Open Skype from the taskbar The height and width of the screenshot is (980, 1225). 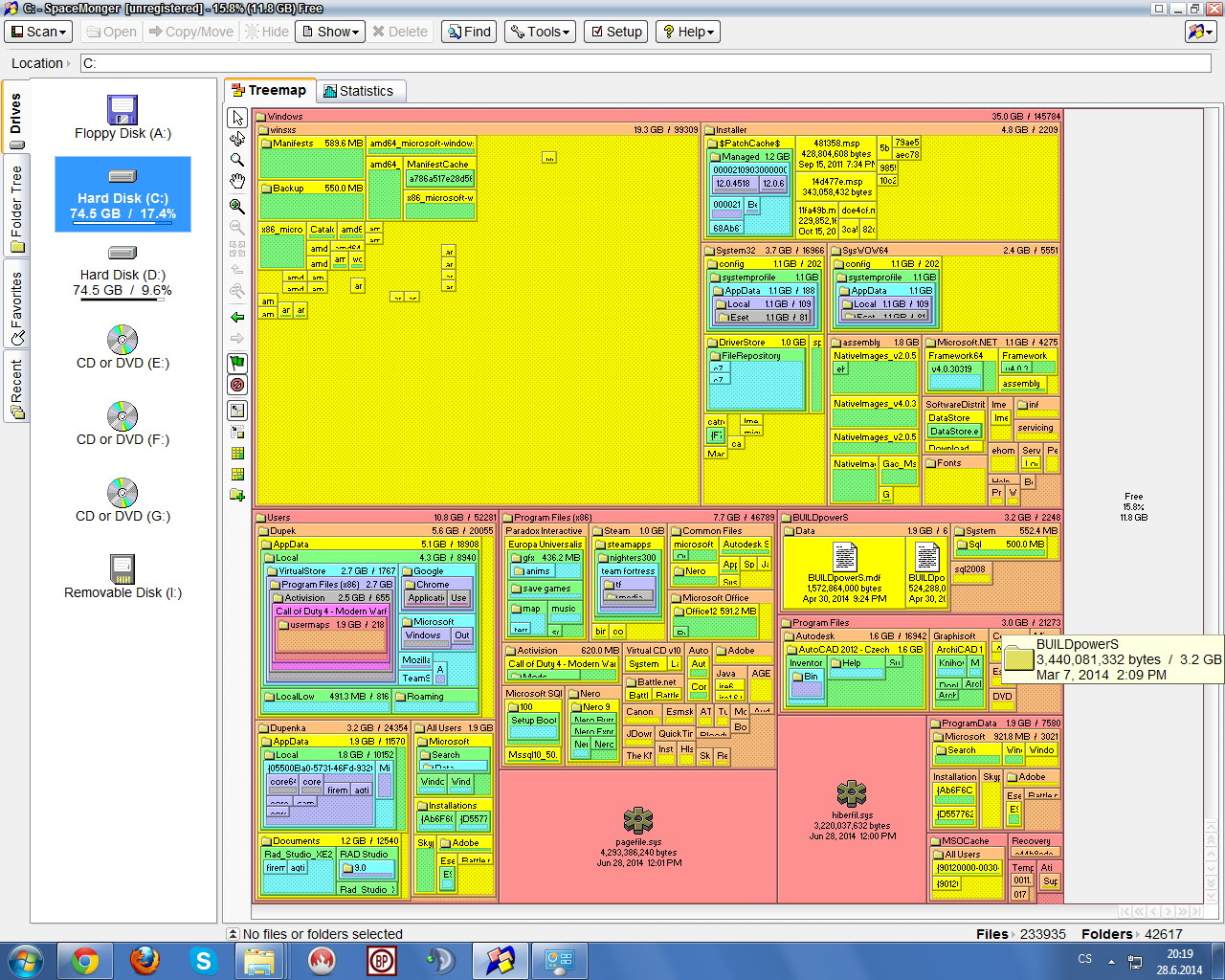pos(204,961)
